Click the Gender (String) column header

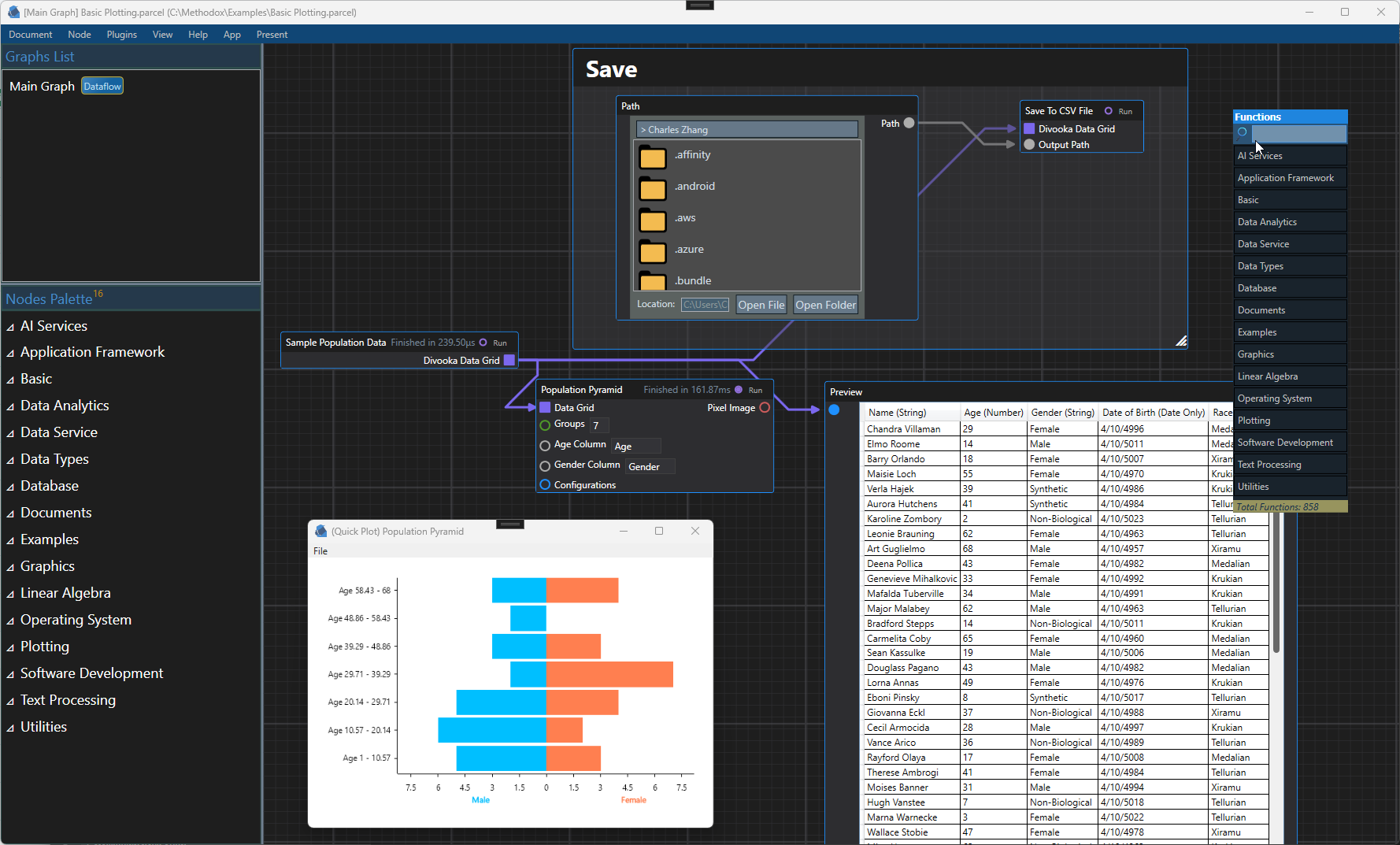click(1063, 413)
